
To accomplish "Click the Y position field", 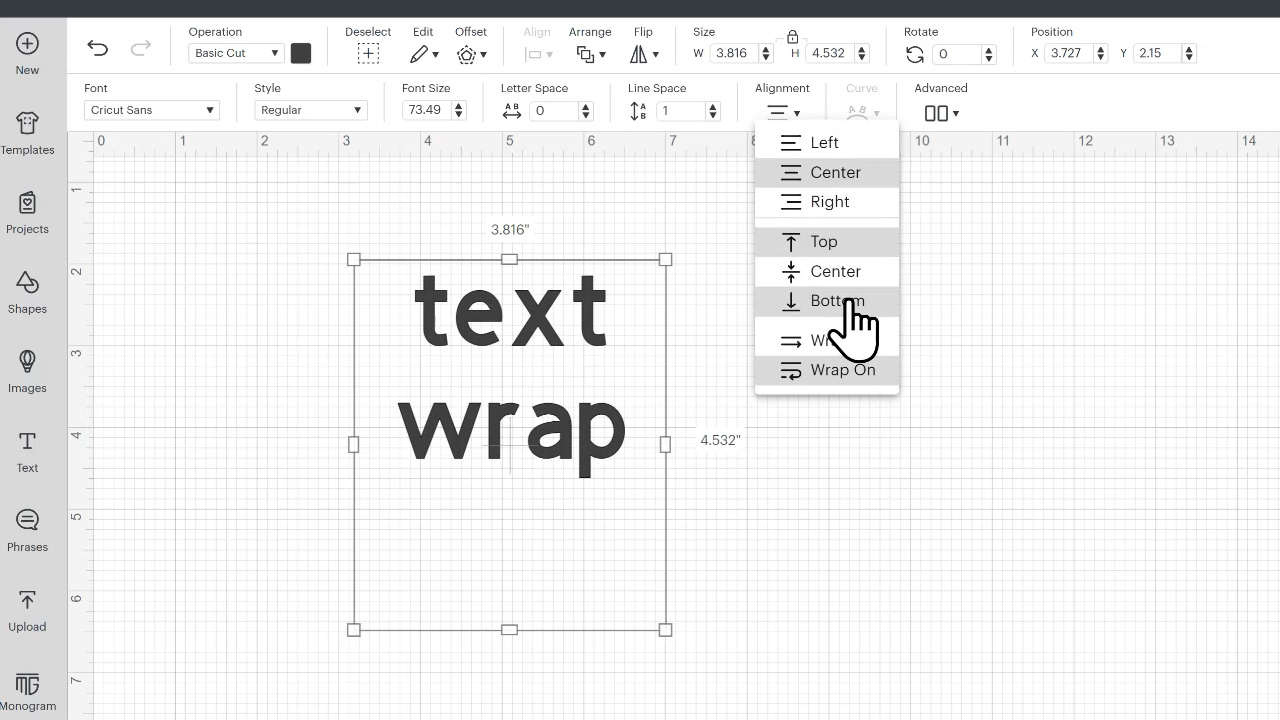I will 1158,53.
